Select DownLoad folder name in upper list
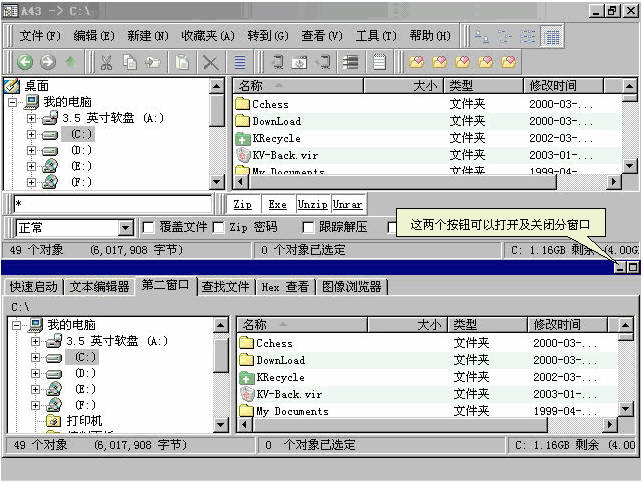The width and height of the screenshot is (643, 483). pyautogui.click(x=277, y=121)
